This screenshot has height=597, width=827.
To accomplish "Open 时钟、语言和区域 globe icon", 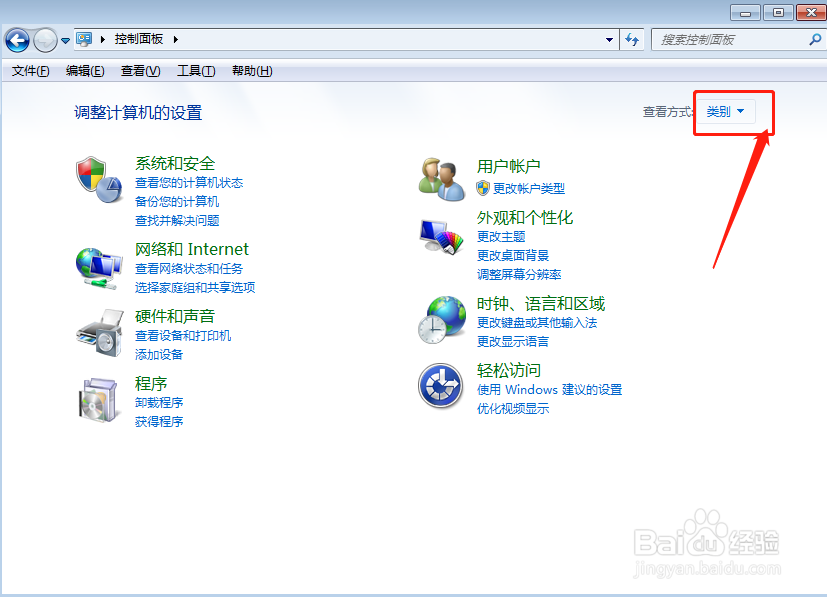I will point(441,321).
